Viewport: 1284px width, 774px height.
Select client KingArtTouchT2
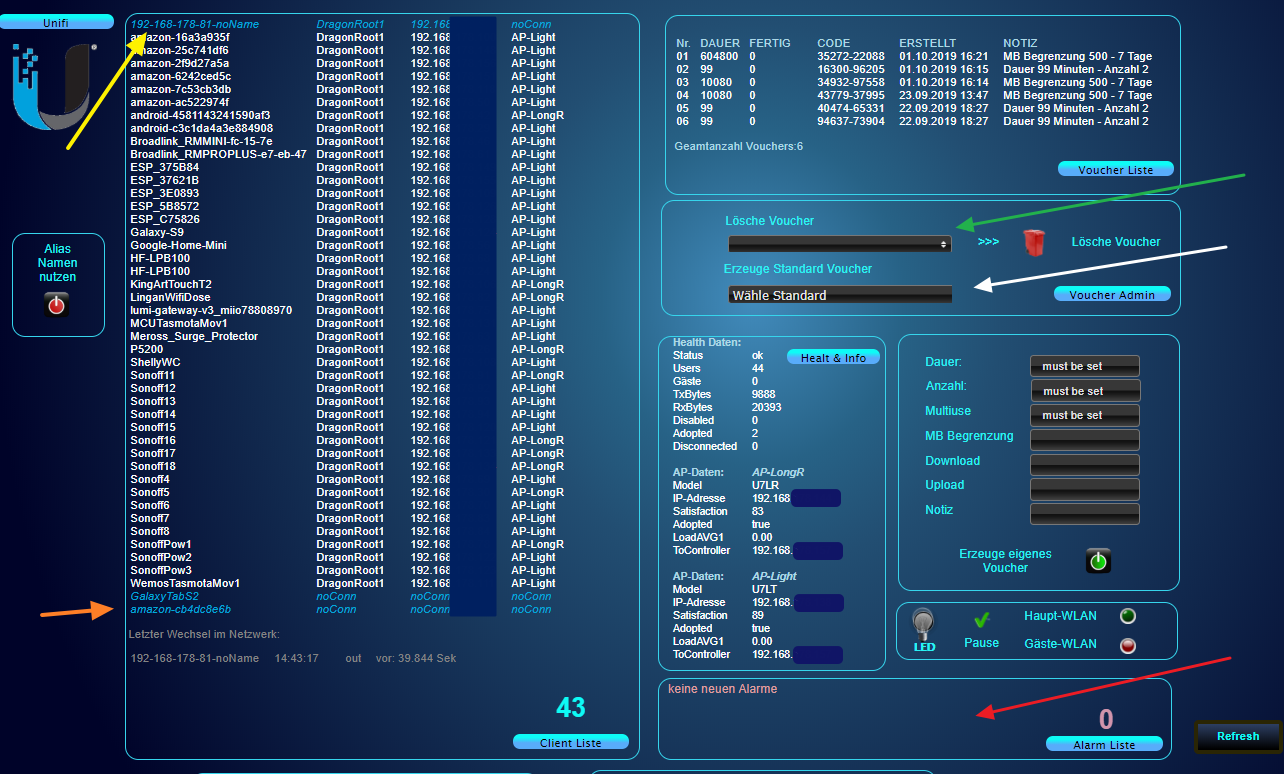[x=171, y=284]
